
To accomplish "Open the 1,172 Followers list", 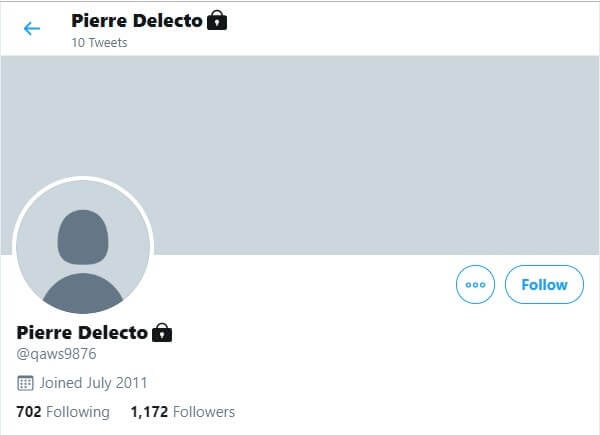I will pos(183,412).
